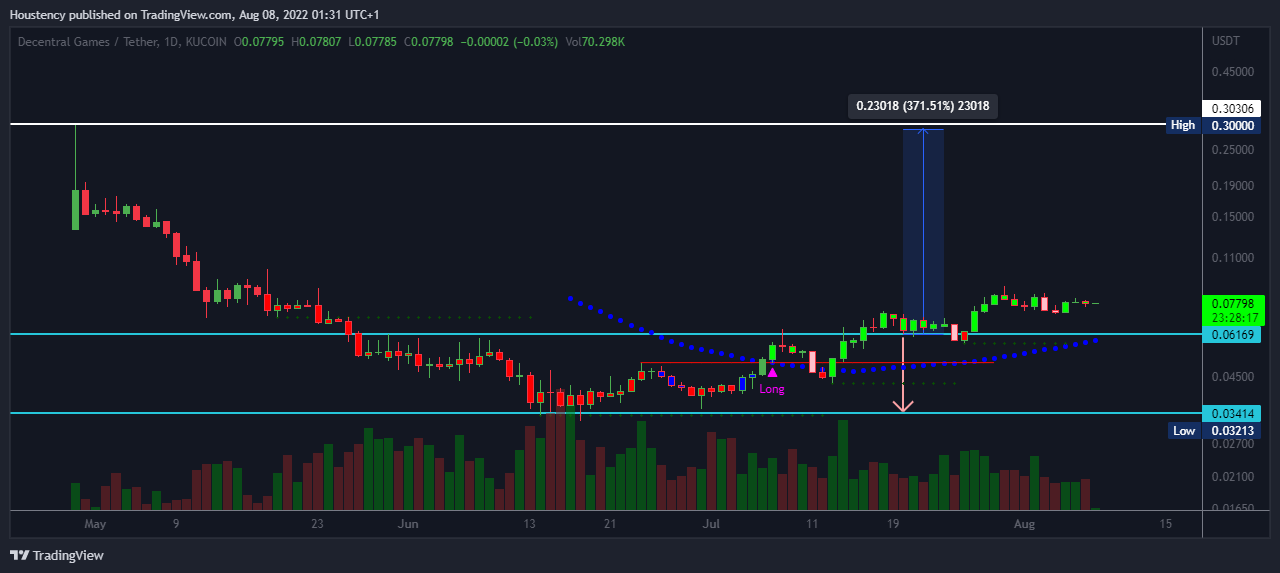
Task: Click the 0.30306 price label on the axis
Action: pyautogui.click(x=1232, y=108)
